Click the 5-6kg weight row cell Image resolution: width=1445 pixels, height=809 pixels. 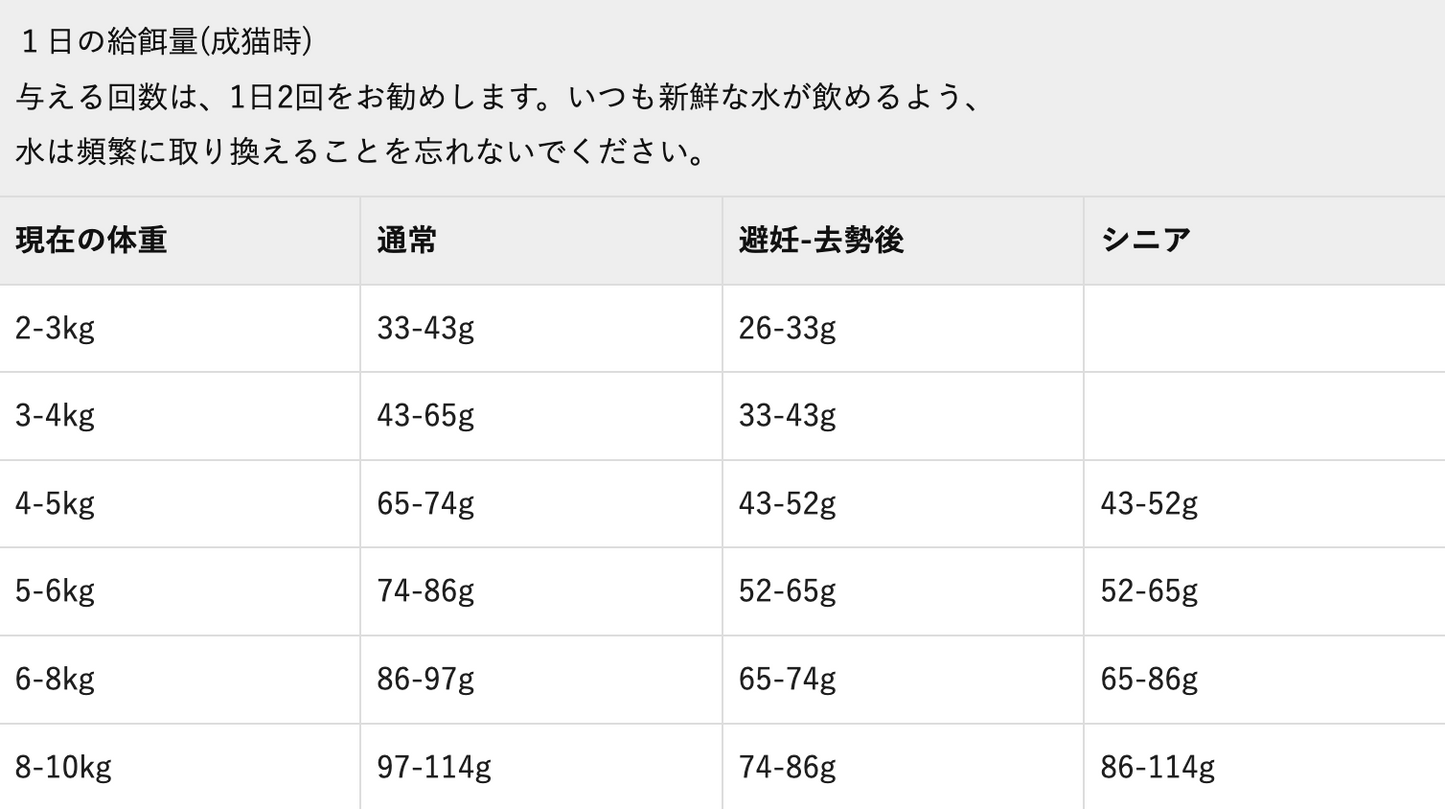[x=55, y=591]
